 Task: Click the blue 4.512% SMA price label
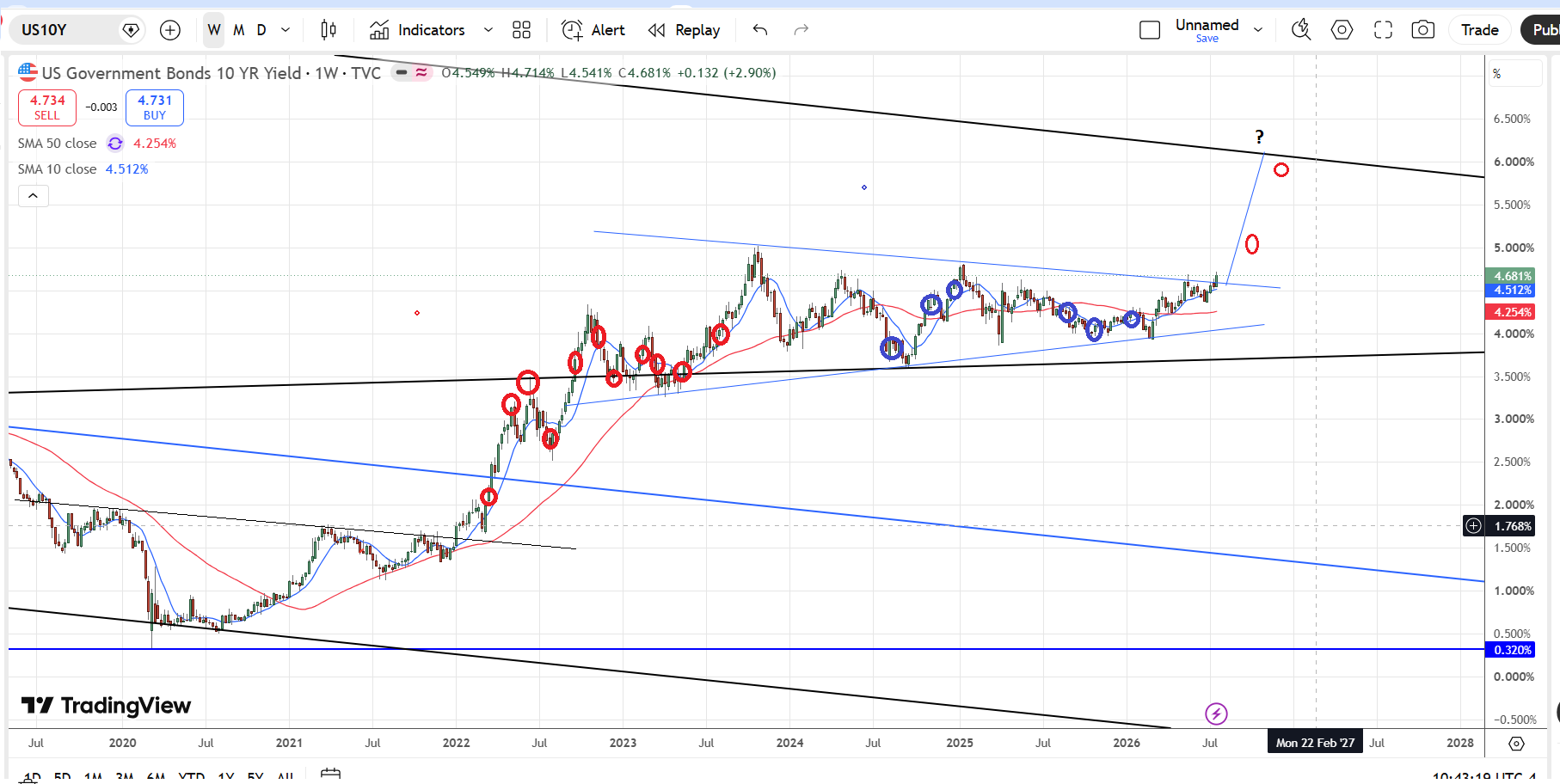(x=1512, y=291)
